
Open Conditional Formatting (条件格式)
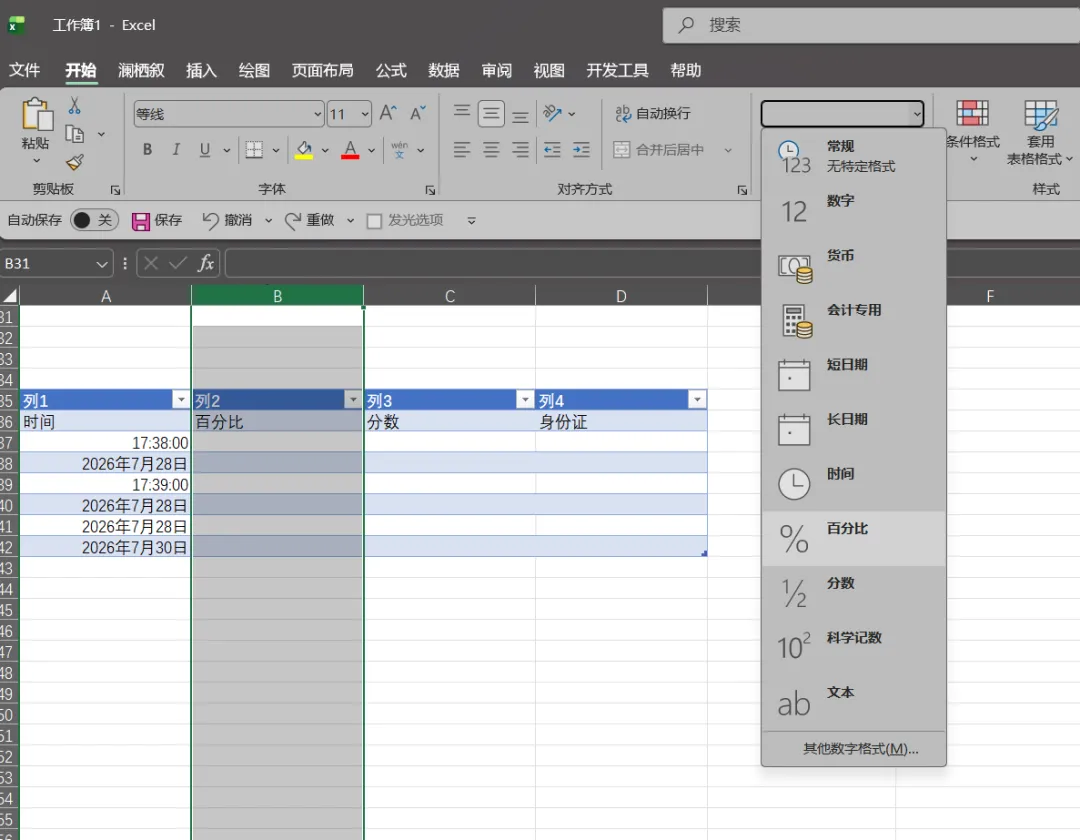pos(973,131)
